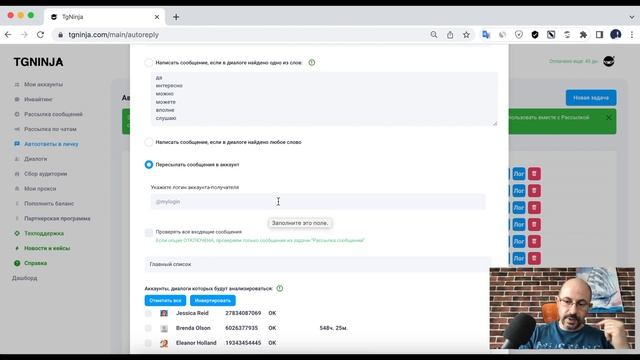Open the Chrome profile avatar
Viewport: 640px width, 360px height.
tap(616, 35)
